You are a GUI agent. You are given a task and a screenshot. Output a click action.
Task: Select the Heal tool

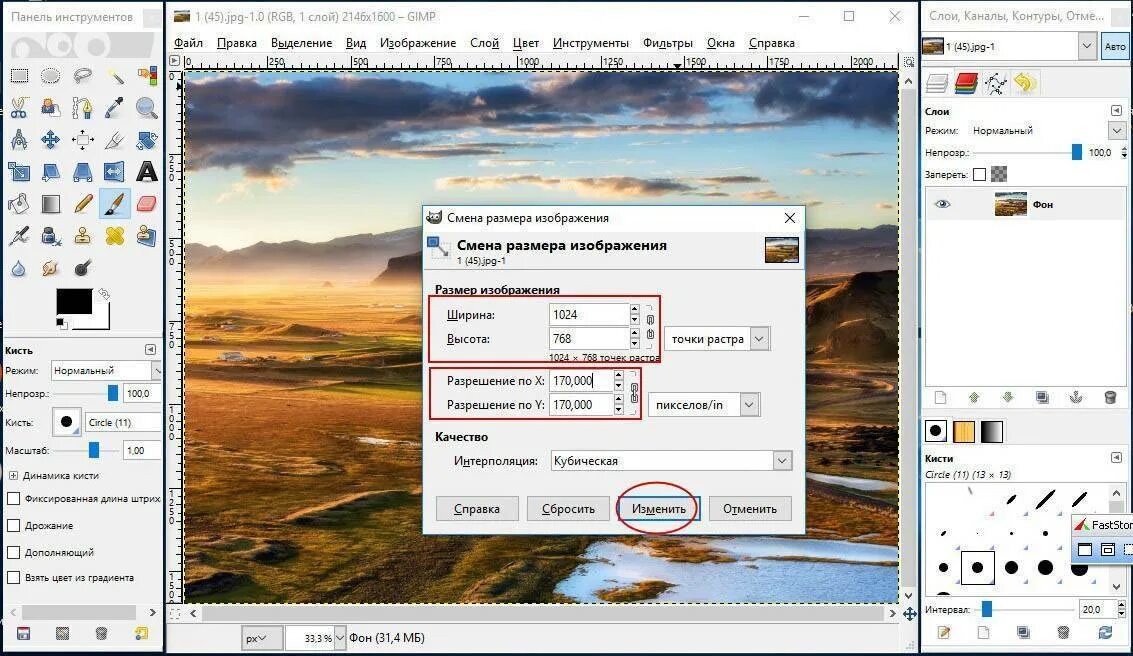click(115, 236)
